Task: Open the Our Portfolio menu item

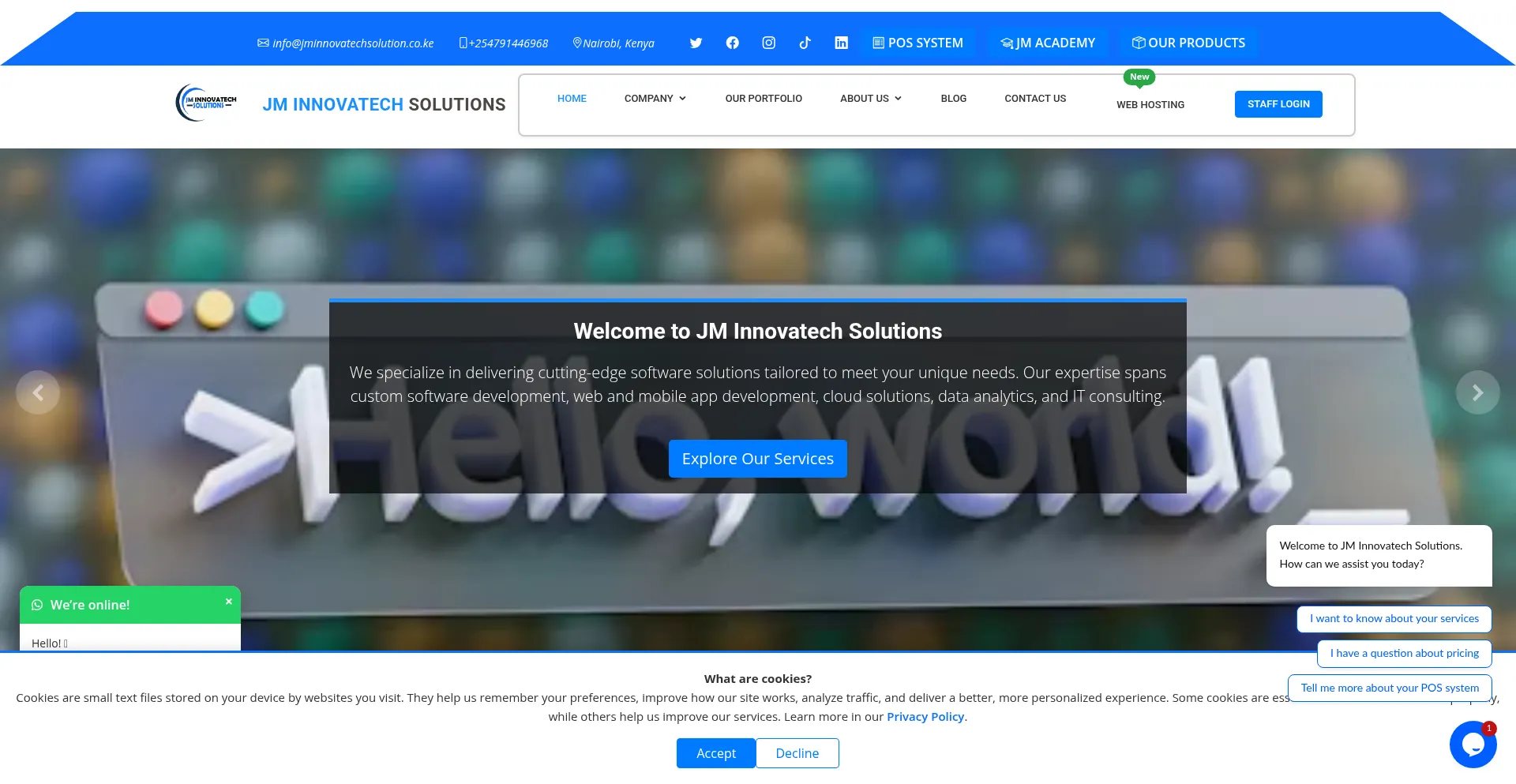Action: coord(764,99)
